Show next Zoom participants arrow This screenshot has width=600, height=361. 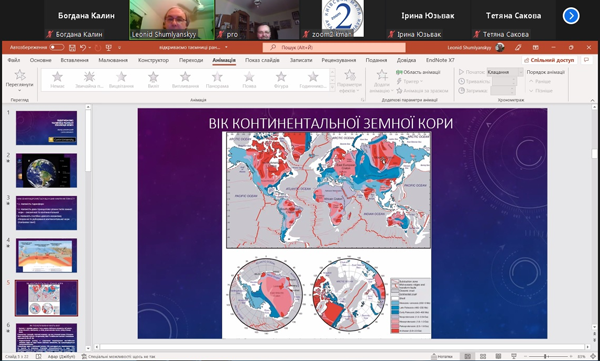pyautogui.click(x=571, y=16)
